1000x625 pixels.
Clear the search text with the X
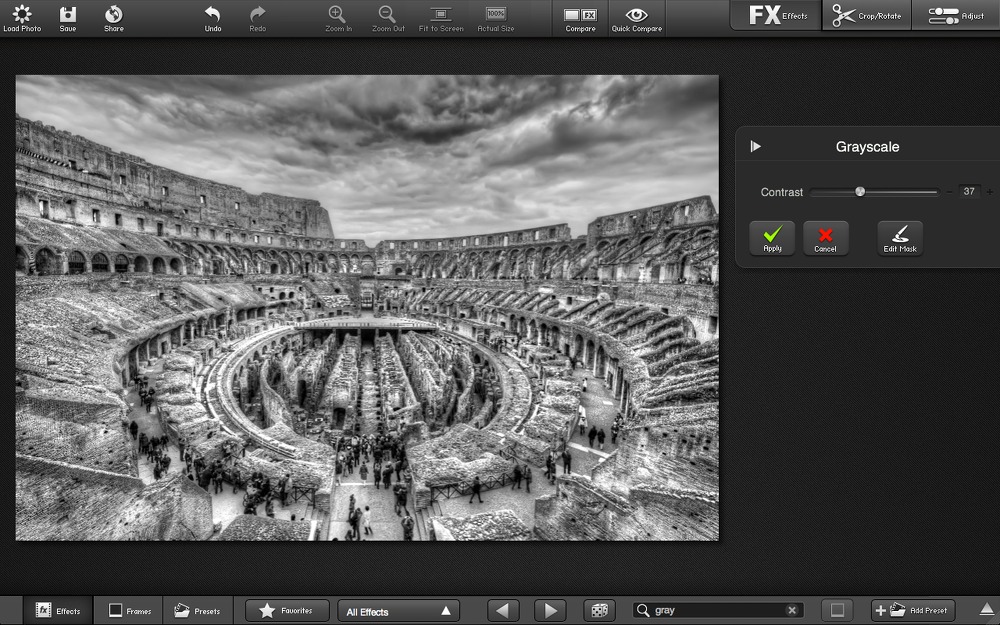point(792,610)
